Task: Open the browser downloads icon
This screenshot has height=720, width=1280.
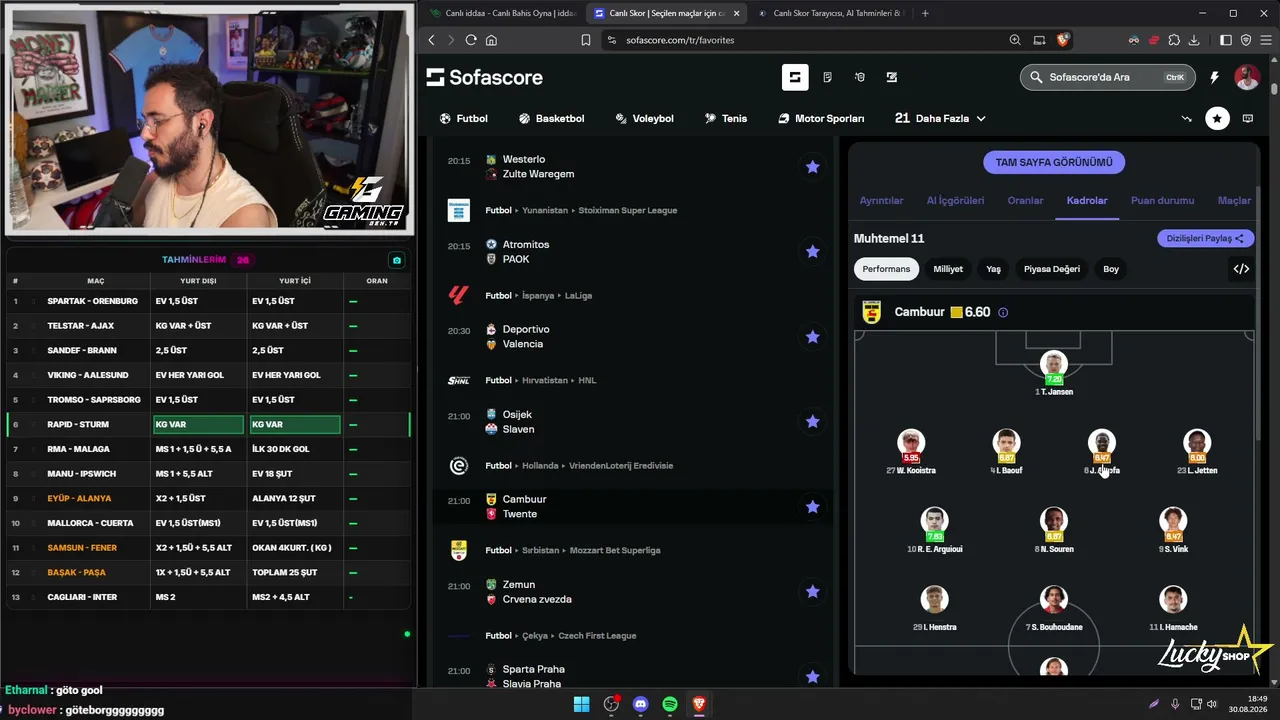Action: [x=1196, y=40]
